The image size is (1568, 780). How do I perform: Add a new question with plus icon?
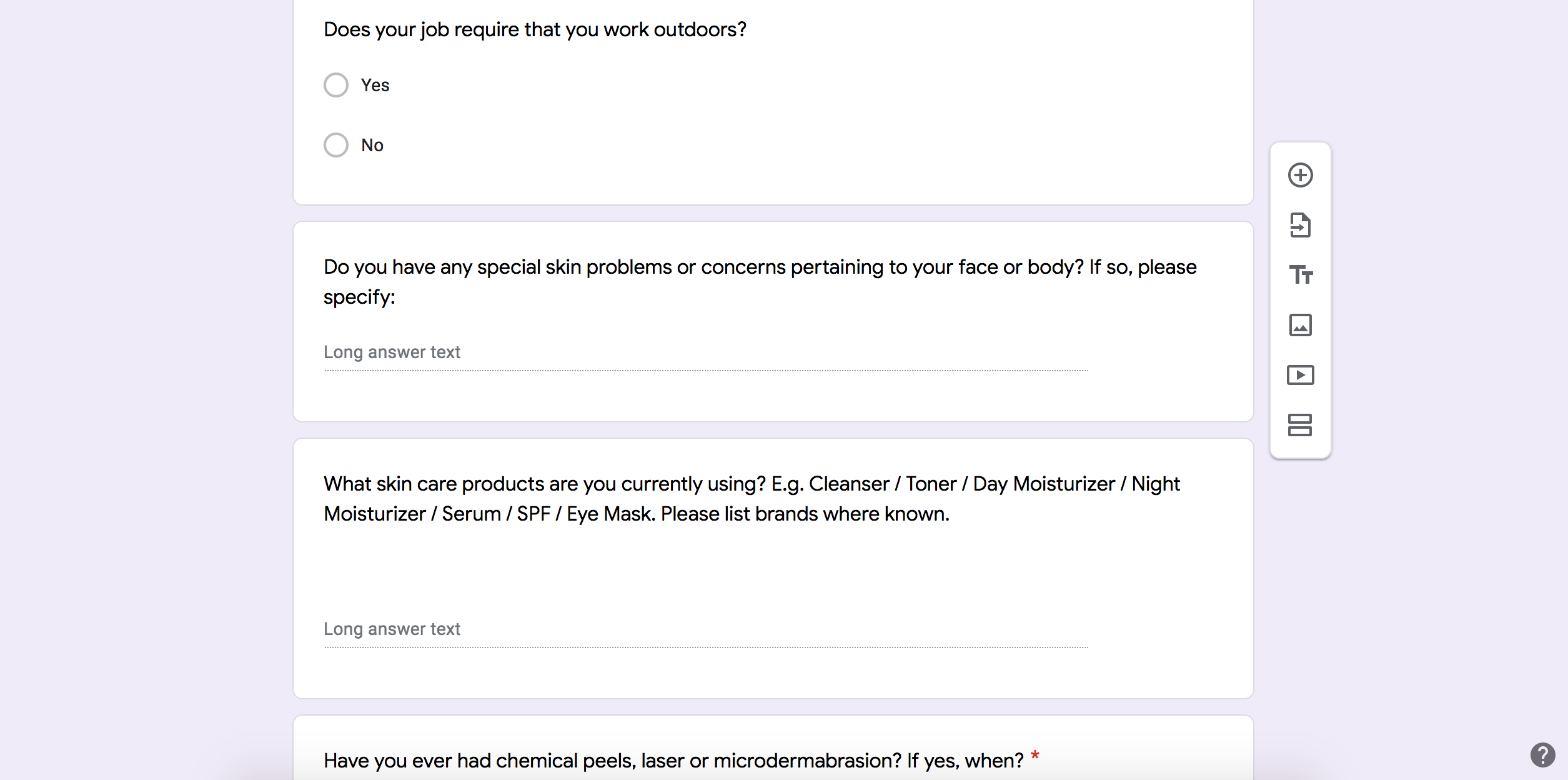[x=1300, y=175]
